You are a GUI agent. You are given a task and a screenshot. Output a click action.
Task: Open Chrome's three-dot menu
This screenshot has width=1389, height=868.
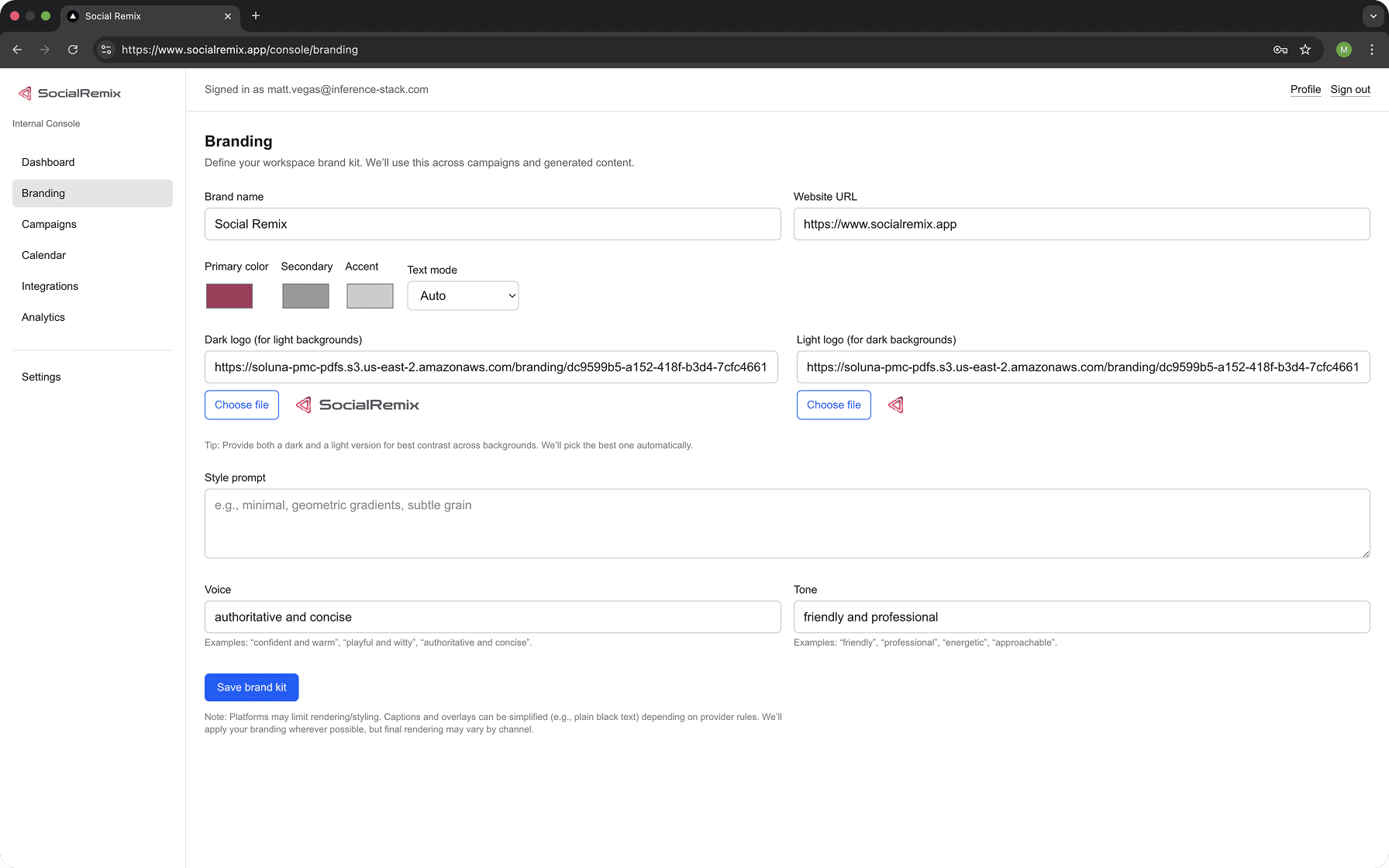coord(1372,50)
